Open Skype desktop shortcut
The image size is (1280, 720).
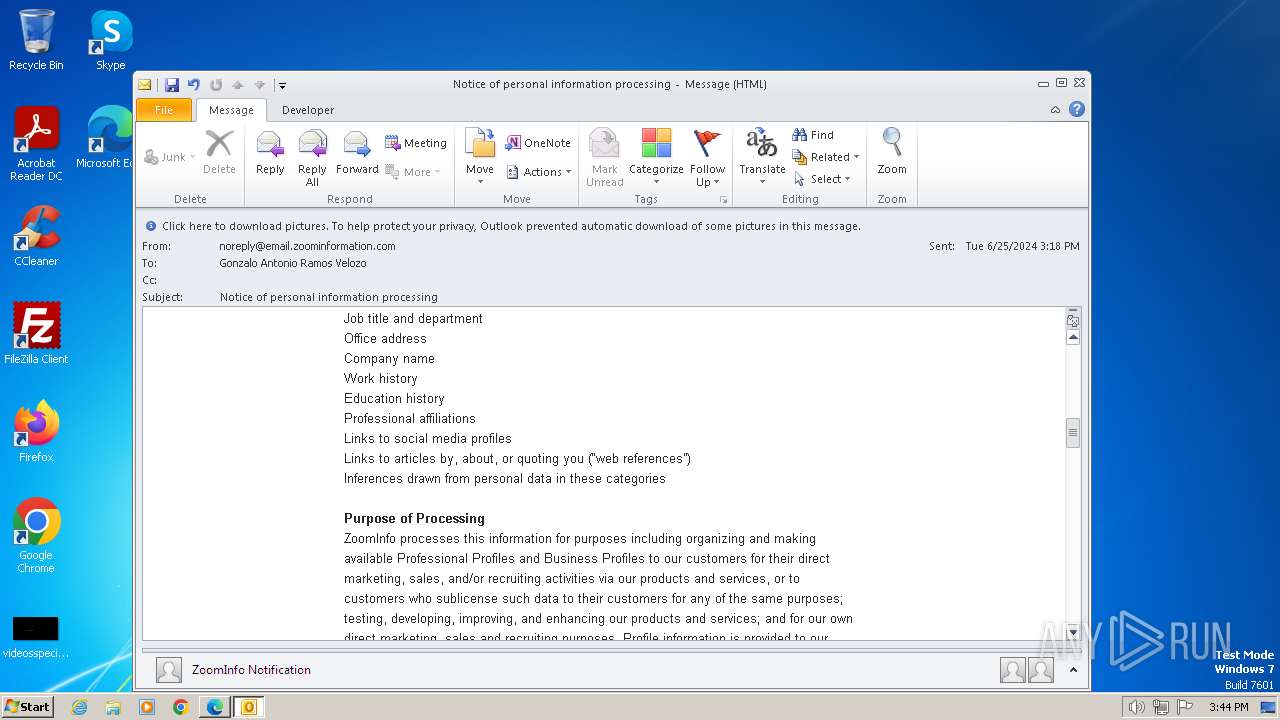tap(111, 40)
